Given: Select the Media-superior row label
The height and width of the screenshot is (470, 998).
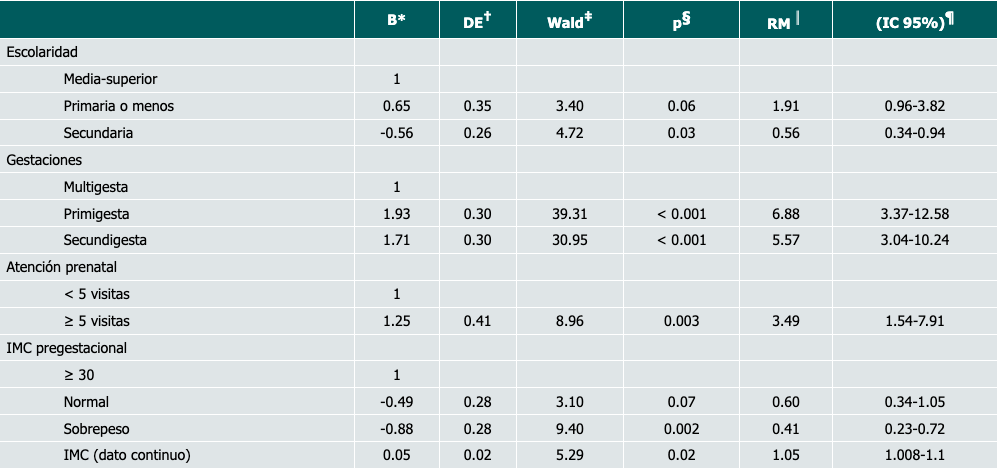Looking at the screenshot, I should [110, 78].
